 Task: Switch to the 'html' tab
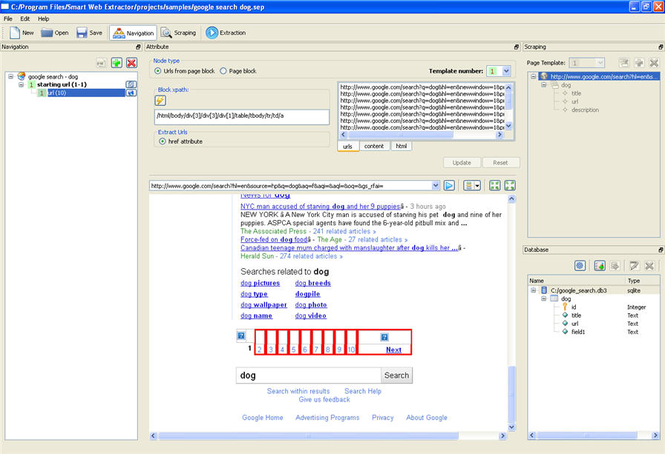pos(401,146)
